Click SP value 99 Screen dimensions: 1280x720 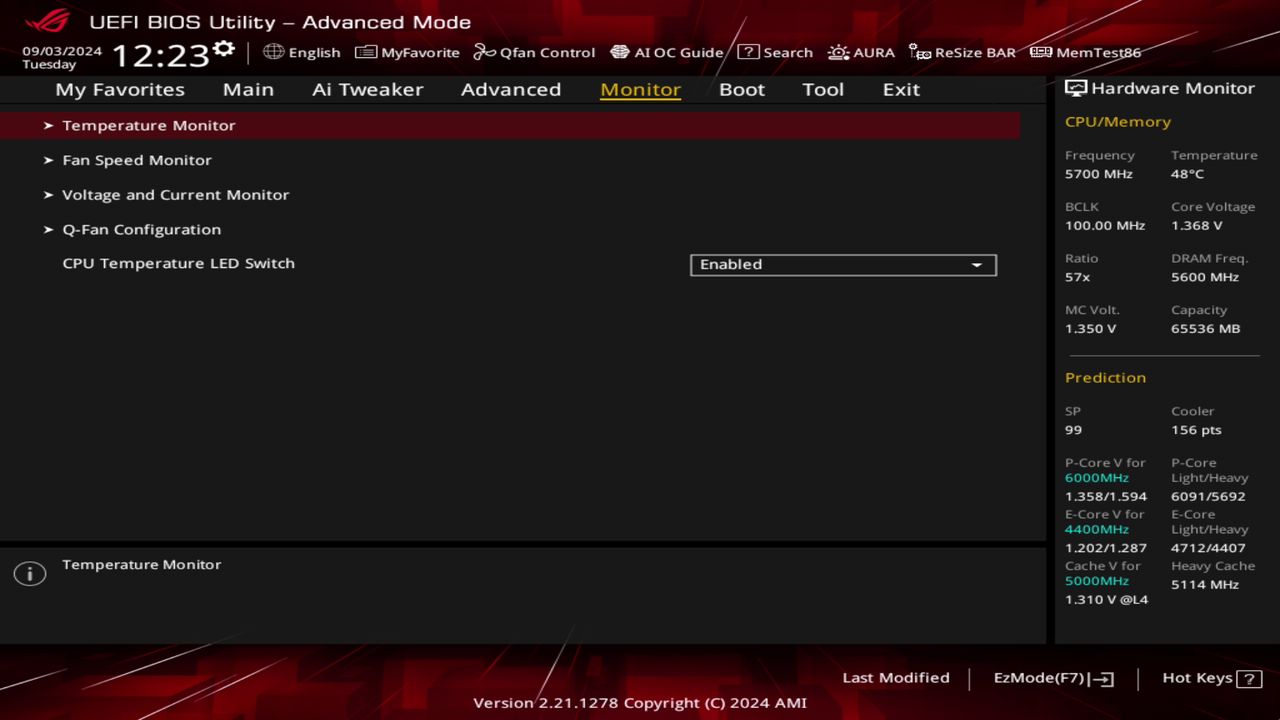(x=1073, y=430)
